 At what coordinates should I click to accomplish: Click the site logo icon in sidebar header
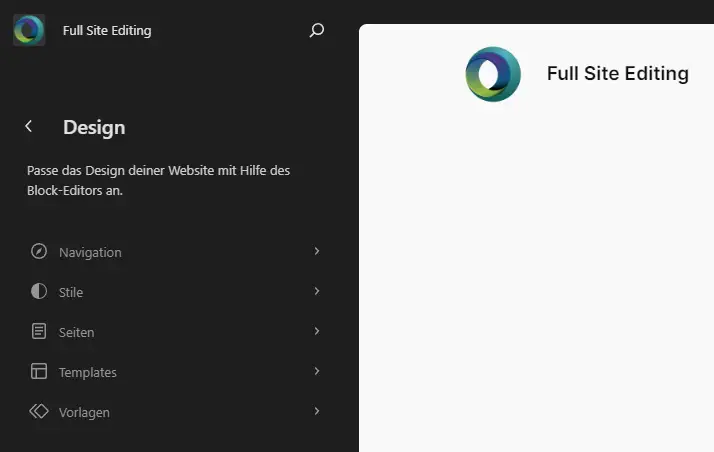29,30
